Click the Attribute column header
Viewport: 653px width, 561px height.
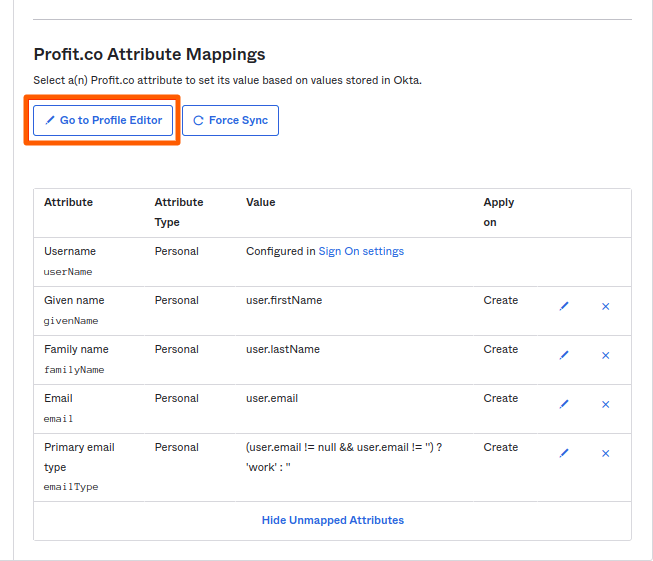pyautogui.click(x=68, y=202)
